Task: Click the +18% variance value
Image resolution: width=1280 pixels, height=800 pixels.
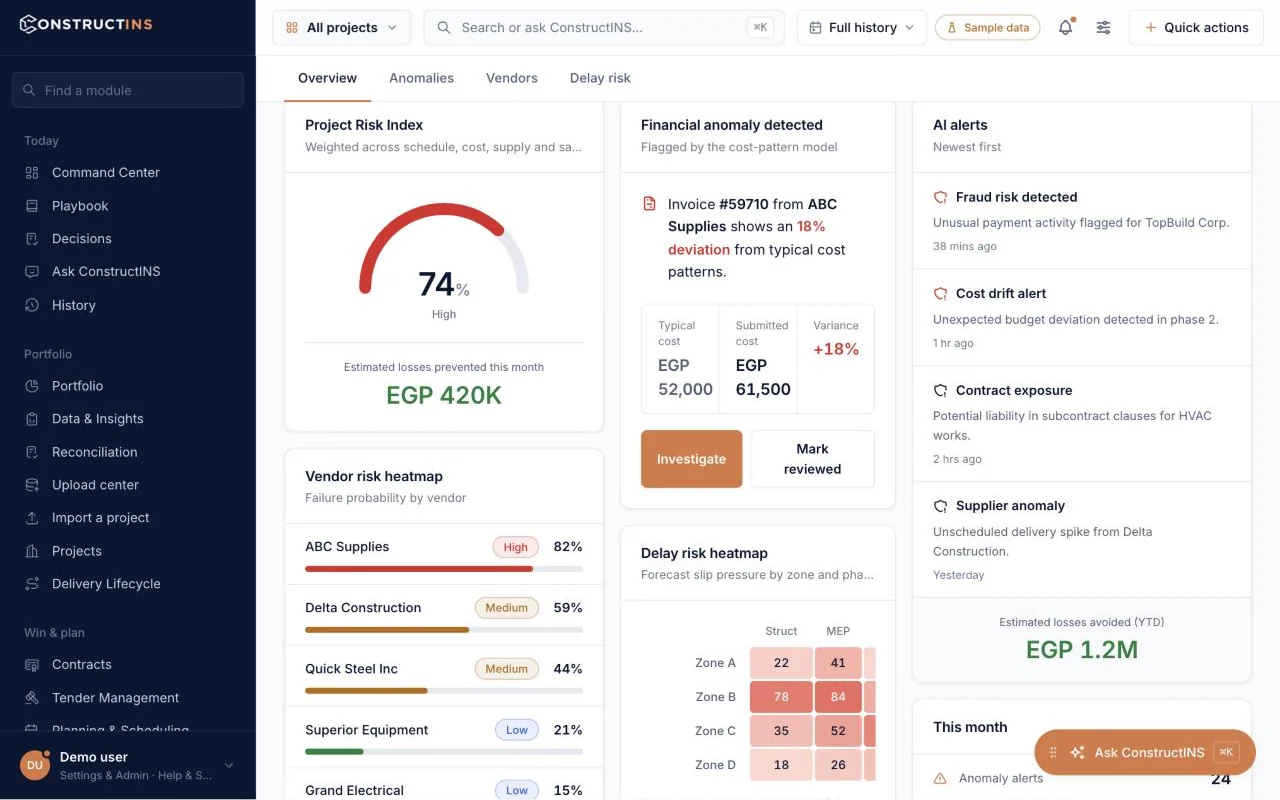Action: pyautogui.click(x=836, y=349)
